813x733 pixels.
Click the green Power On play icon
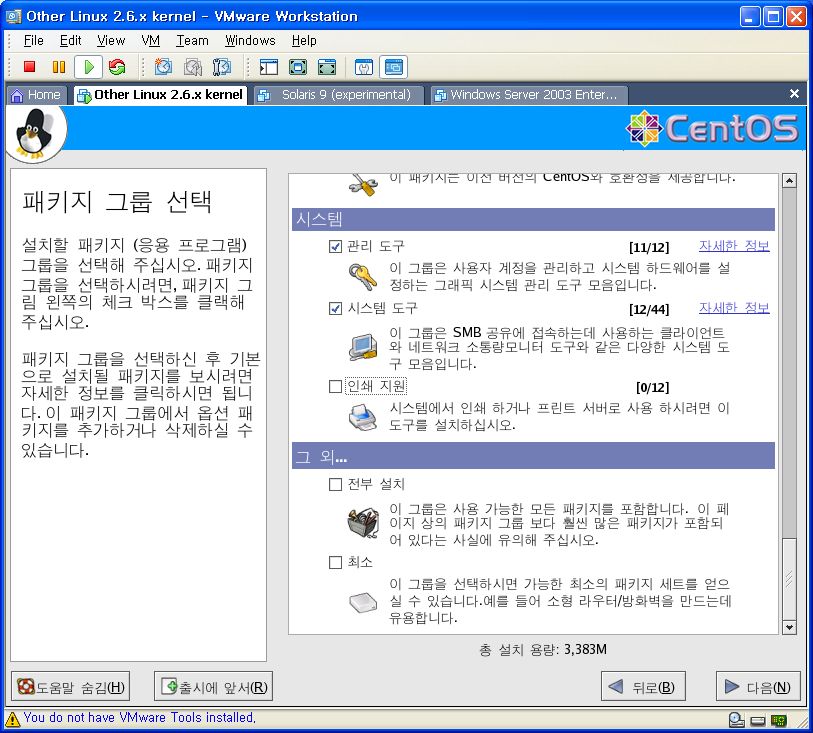[x=88, y=67]
